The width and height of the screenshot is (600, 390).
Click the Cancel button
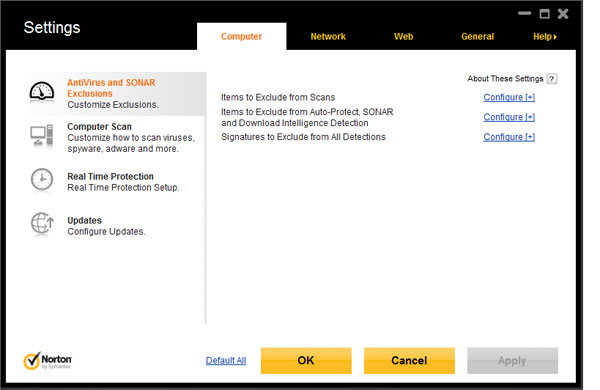click(409, 361)
